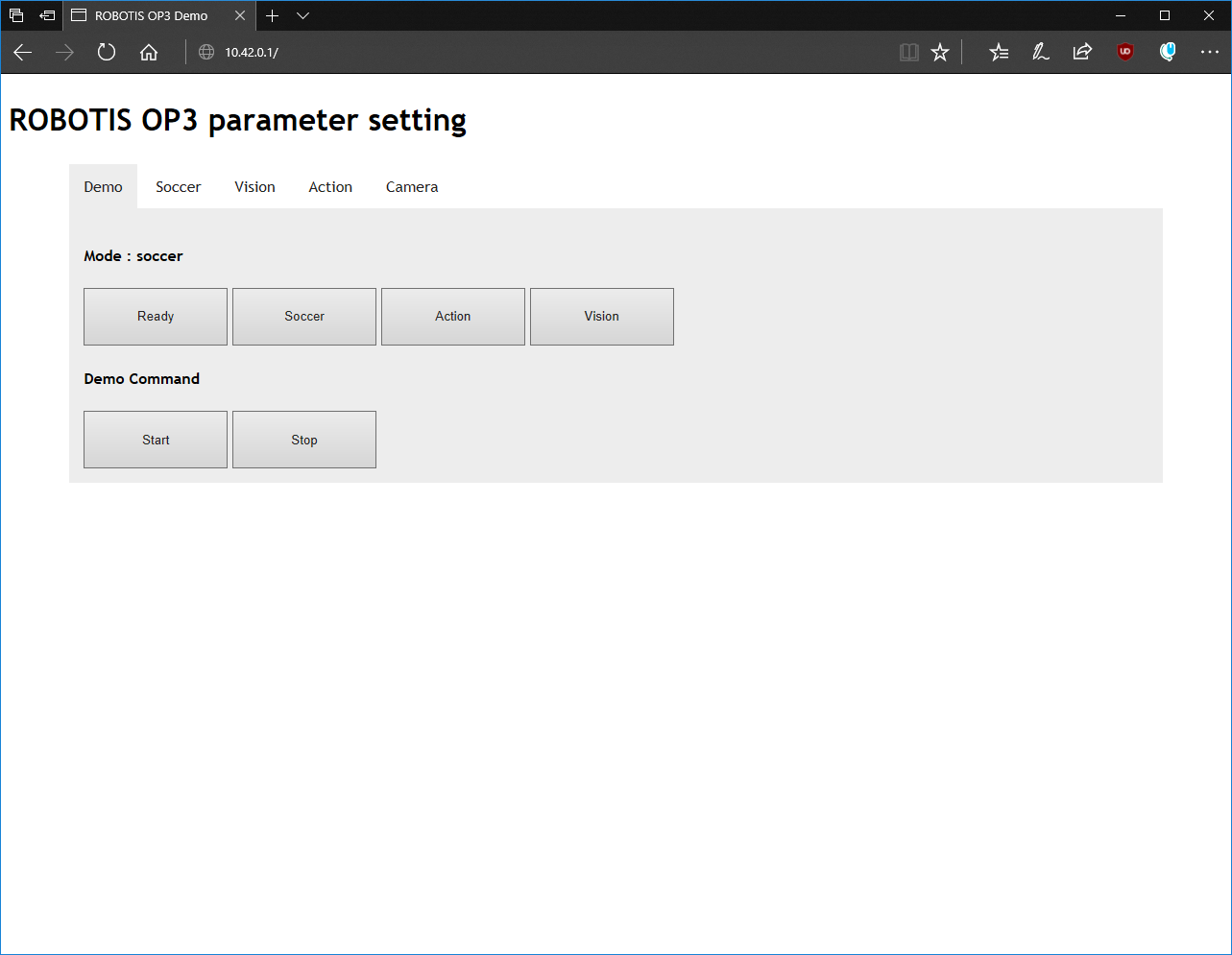The width and height of the screenshot is (1232, 955).
Task: Open the Edge settings ellipsis menu
Action: pos(1209,53)
